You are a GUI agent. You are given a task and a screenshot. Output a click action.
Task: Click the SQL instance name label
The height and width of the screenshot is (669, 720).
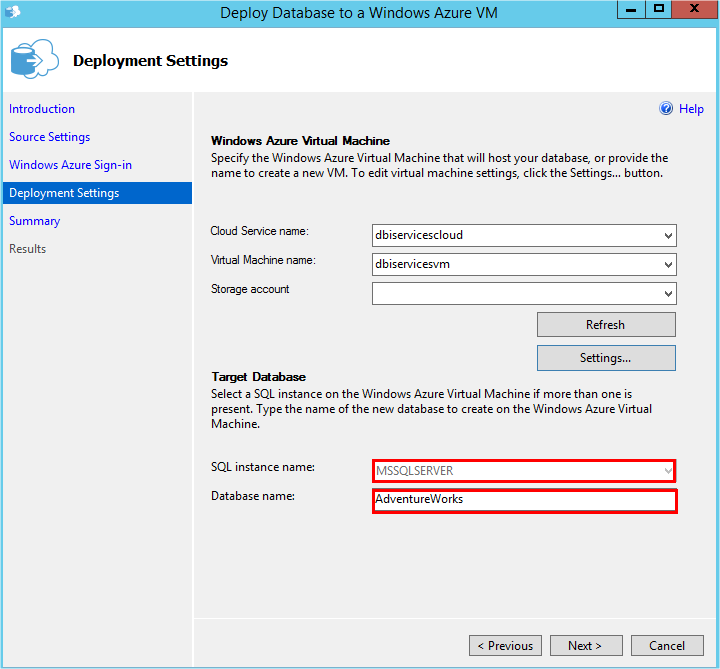click(263, 467)
